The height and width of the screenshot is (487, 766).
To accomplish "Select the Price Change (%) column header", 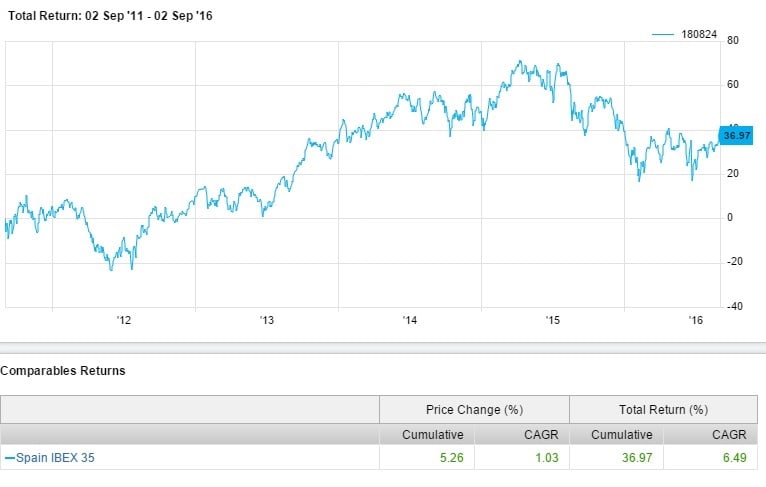I will click(474, 409).
